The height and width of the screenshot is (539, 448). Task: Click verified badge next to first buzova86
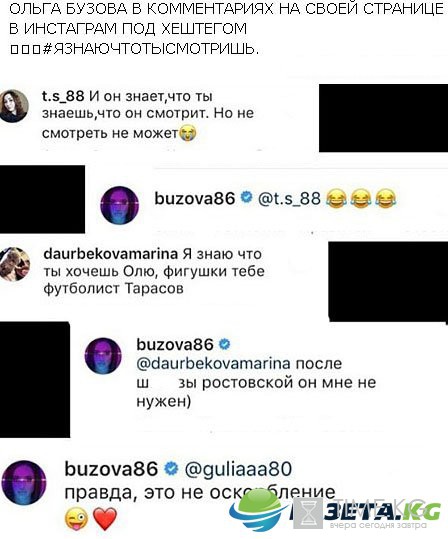[x=246, y=197]
